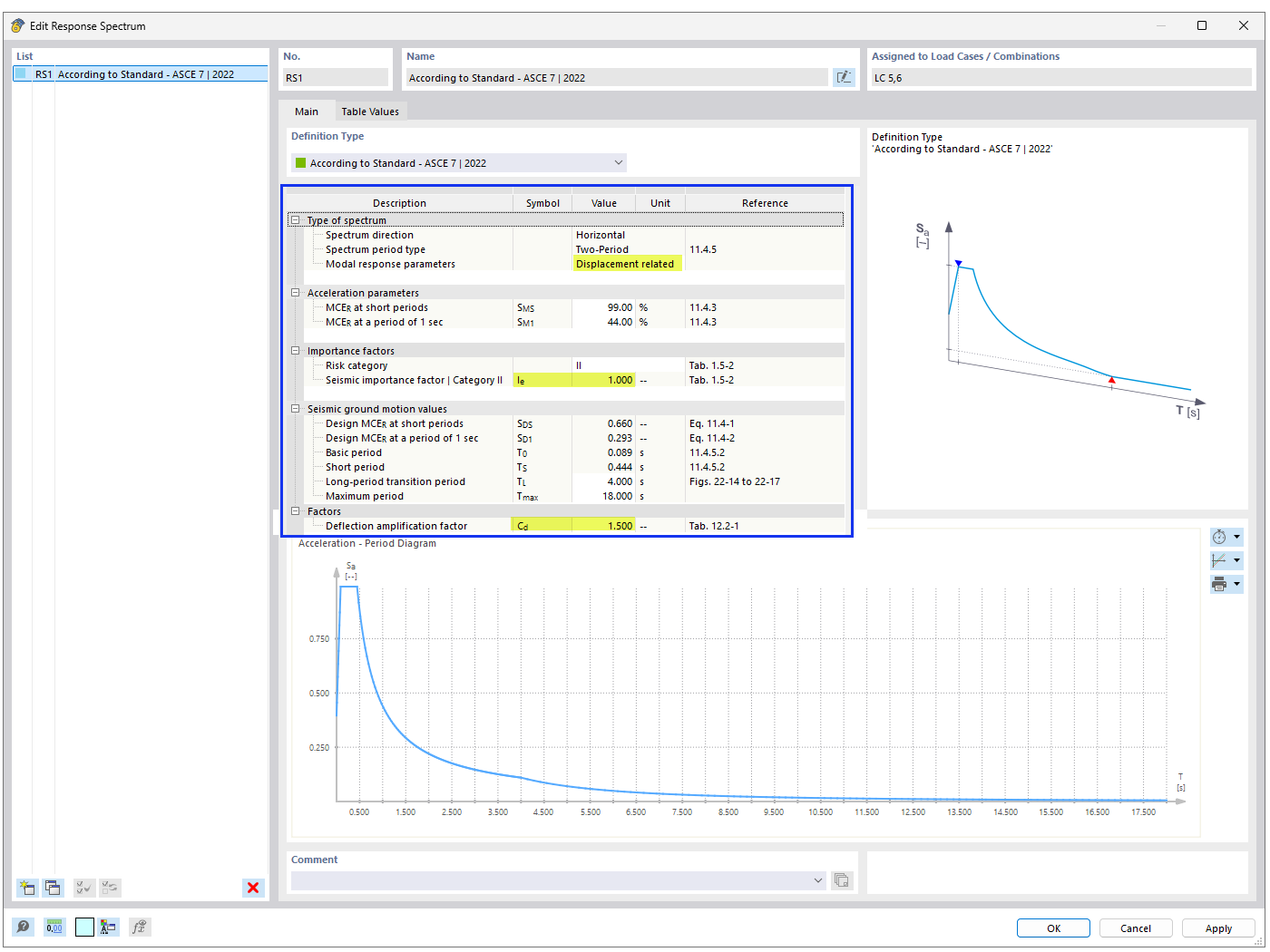Switch to the Table Values tab
The image size is (1270, 952).
(370, 111)
